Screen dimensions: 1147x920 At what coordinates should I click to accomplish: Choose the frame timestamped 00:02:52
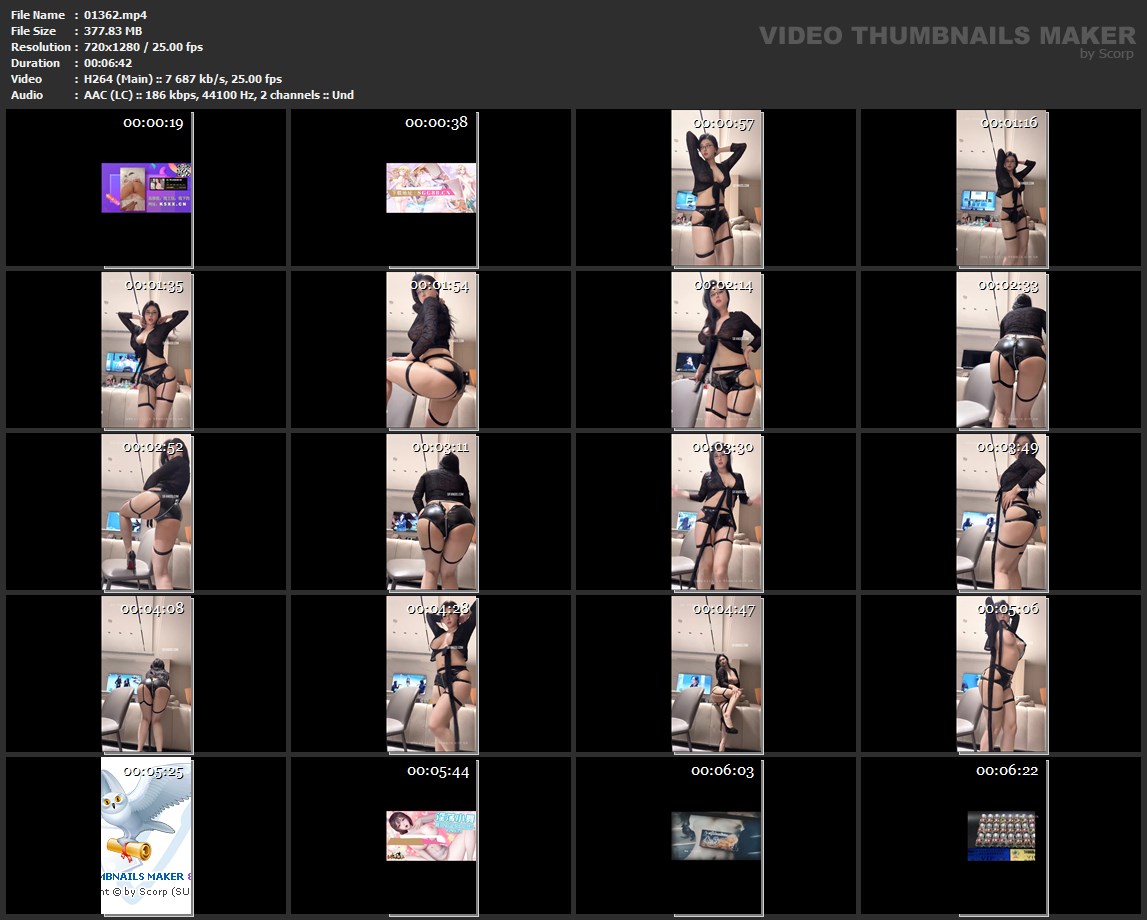(x=146, y=512)
